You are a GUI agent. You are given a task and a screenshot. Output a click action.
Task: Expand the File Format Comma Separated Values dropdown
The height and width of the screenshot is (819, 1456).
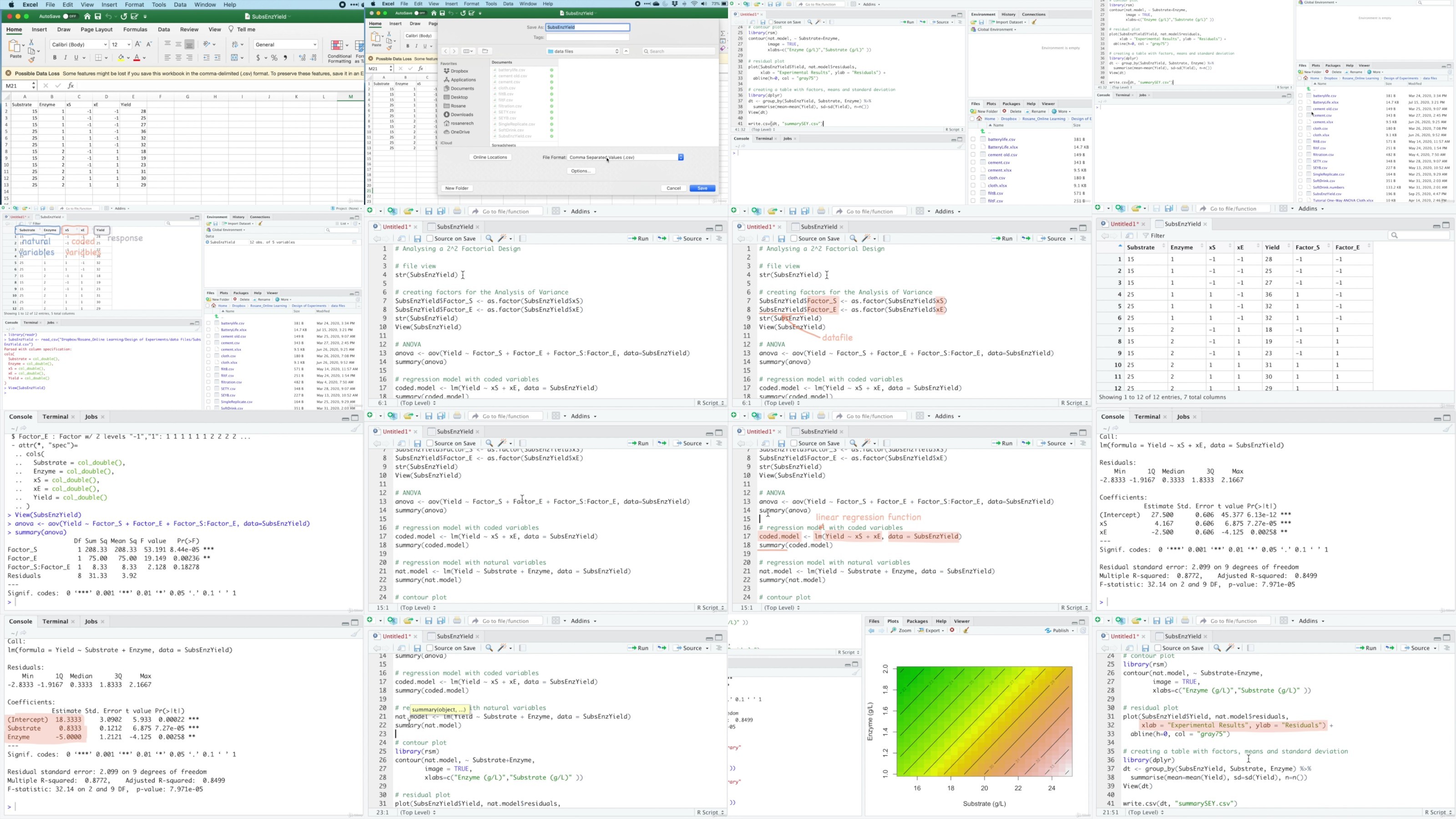point(626,157)
